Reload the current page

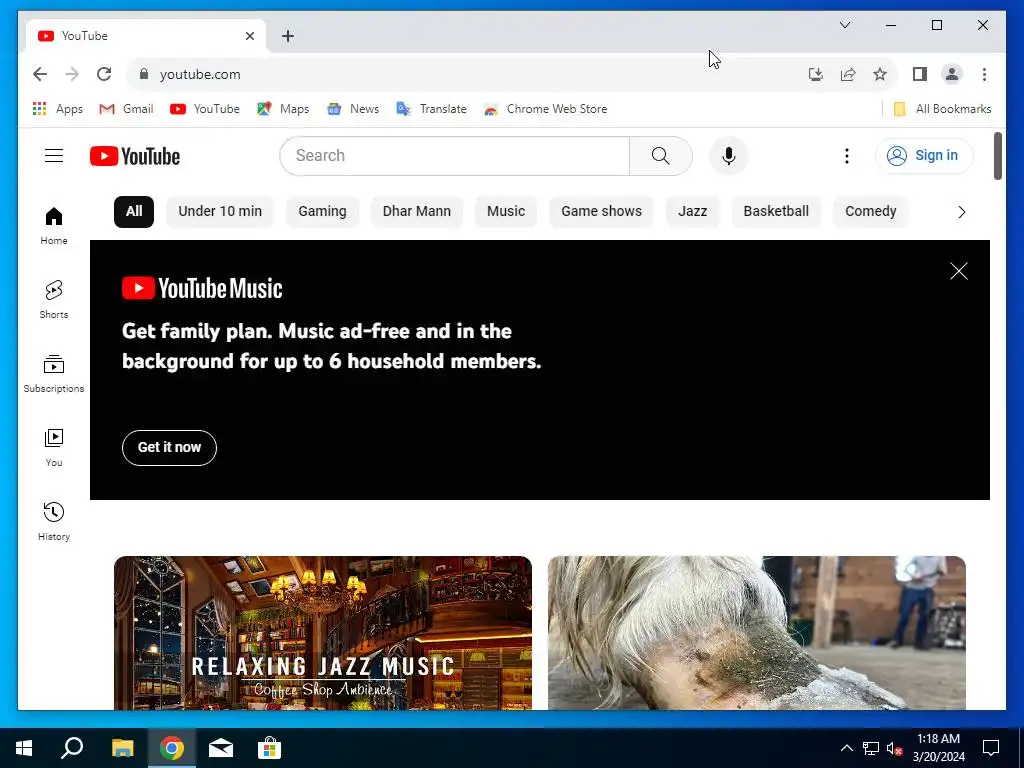coord(104,74)
